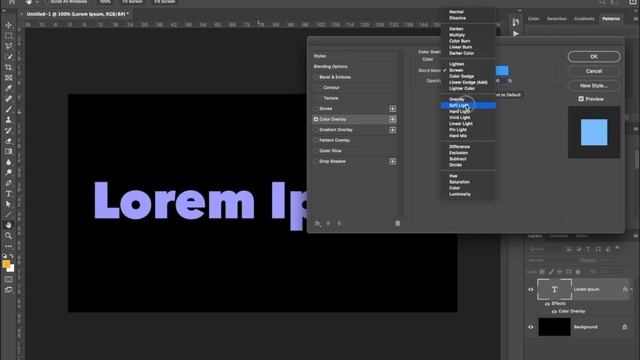Select the Eraser tool
The height and width of the screenshot is (360, 640).
click(x=8, y=141)
